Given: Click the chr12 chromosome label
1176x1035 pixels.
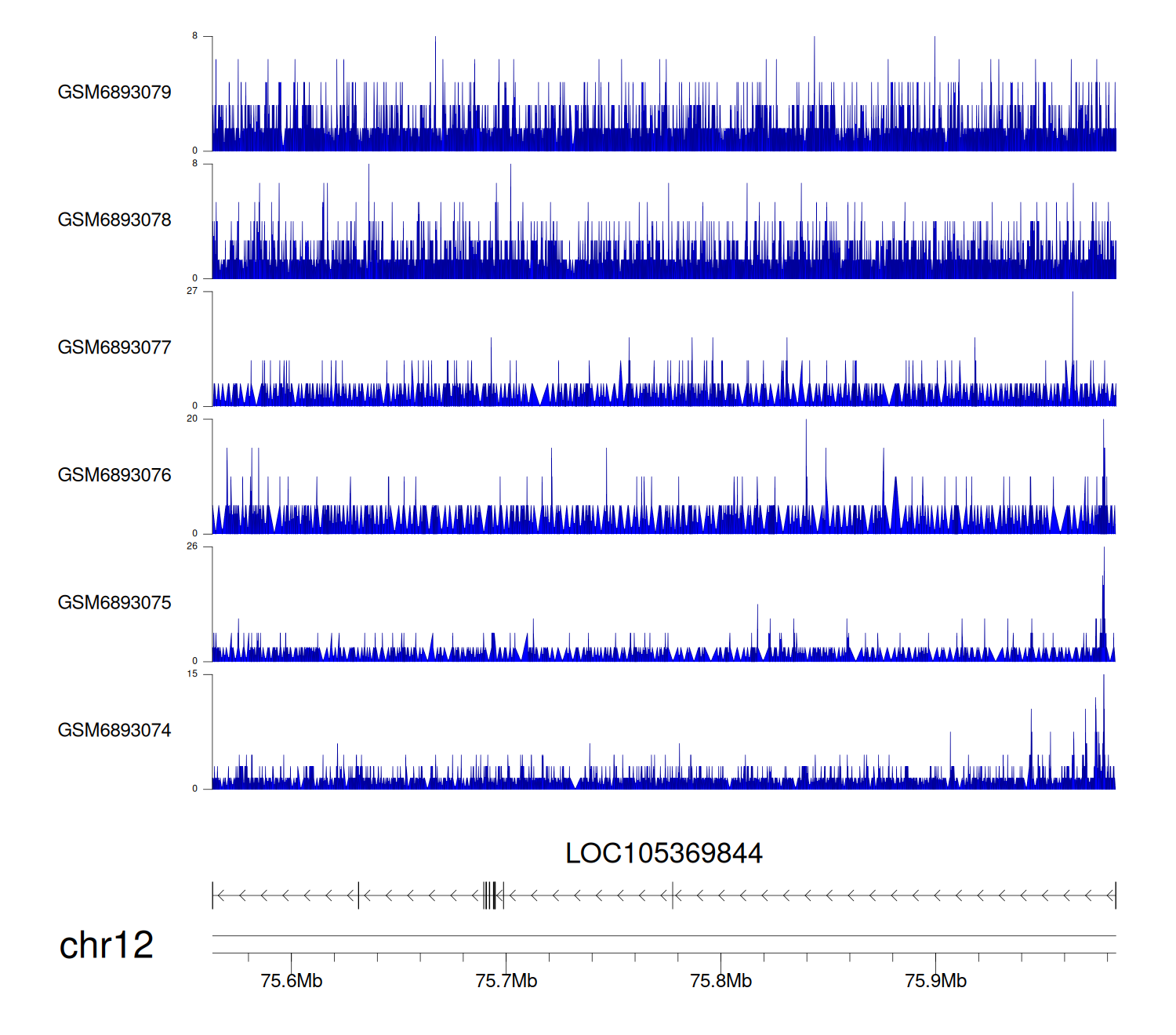Looking at the screenshot, I should click(107, 946).
